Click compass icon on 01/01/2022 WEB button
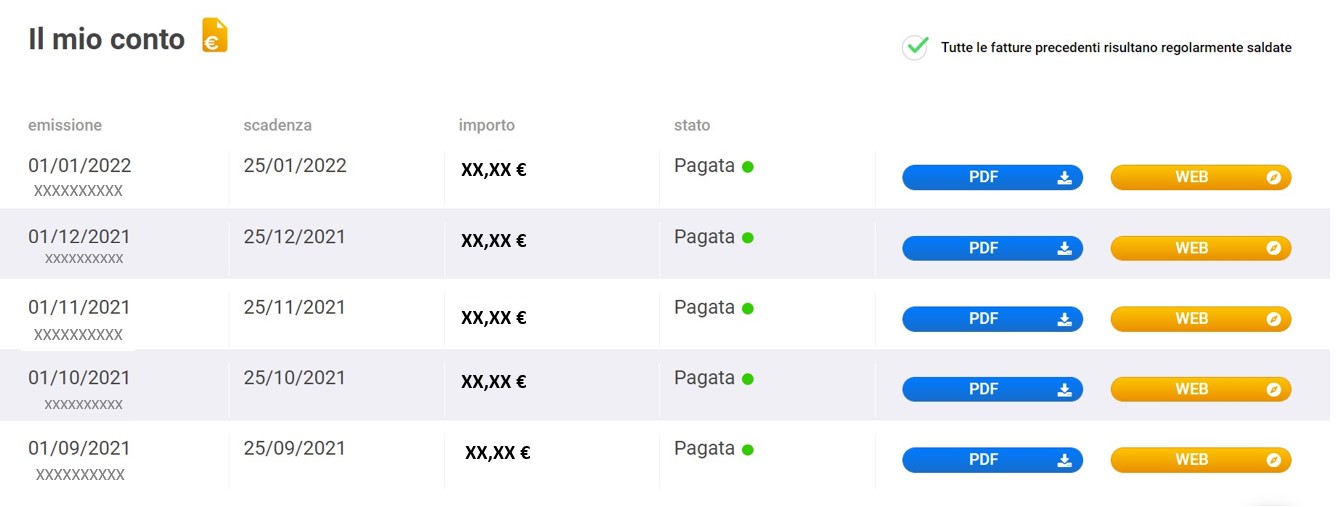Screen dimensions: 1340x507 1273,178
